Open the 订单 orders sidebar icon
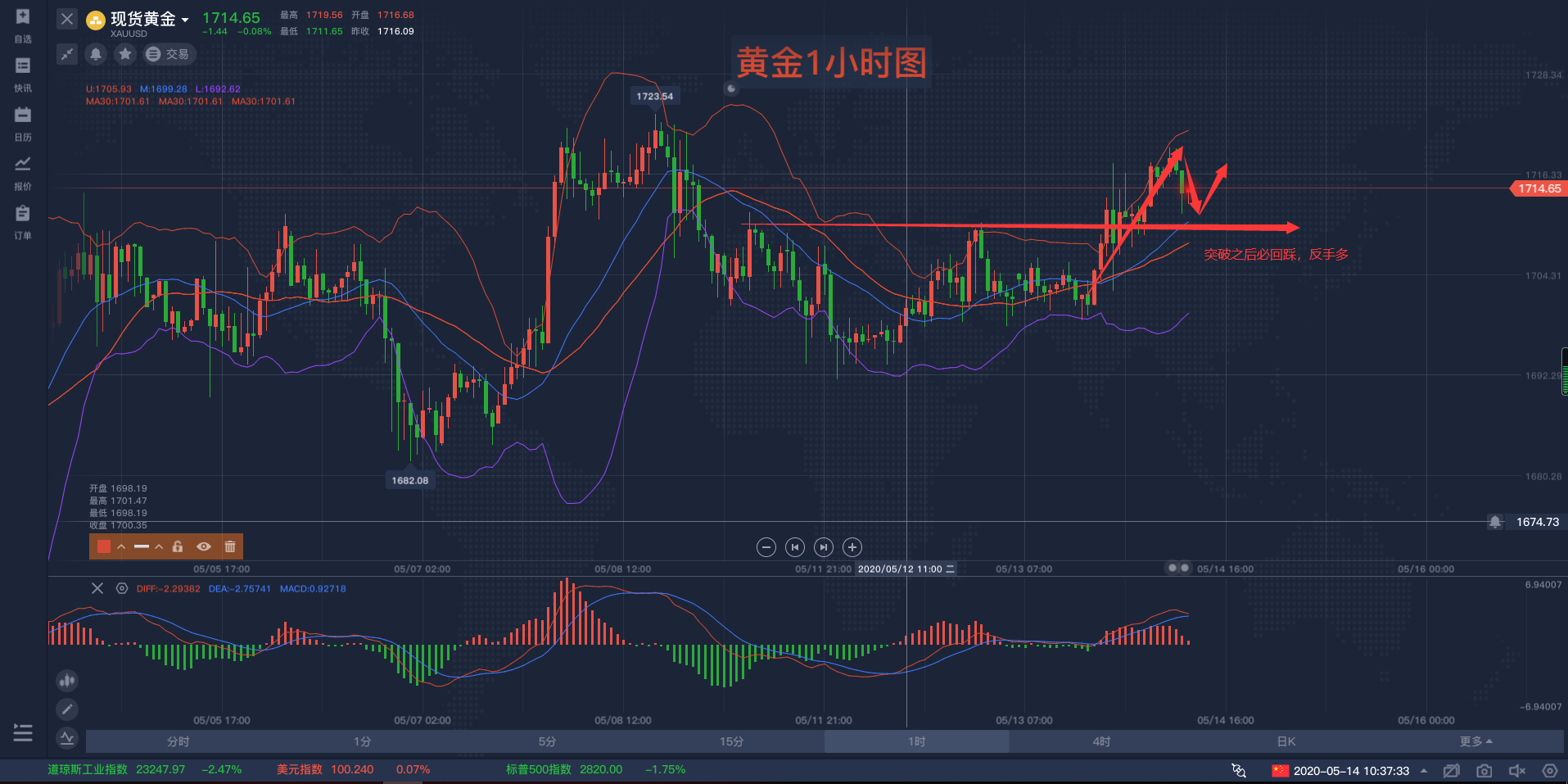 click(23, 214)
